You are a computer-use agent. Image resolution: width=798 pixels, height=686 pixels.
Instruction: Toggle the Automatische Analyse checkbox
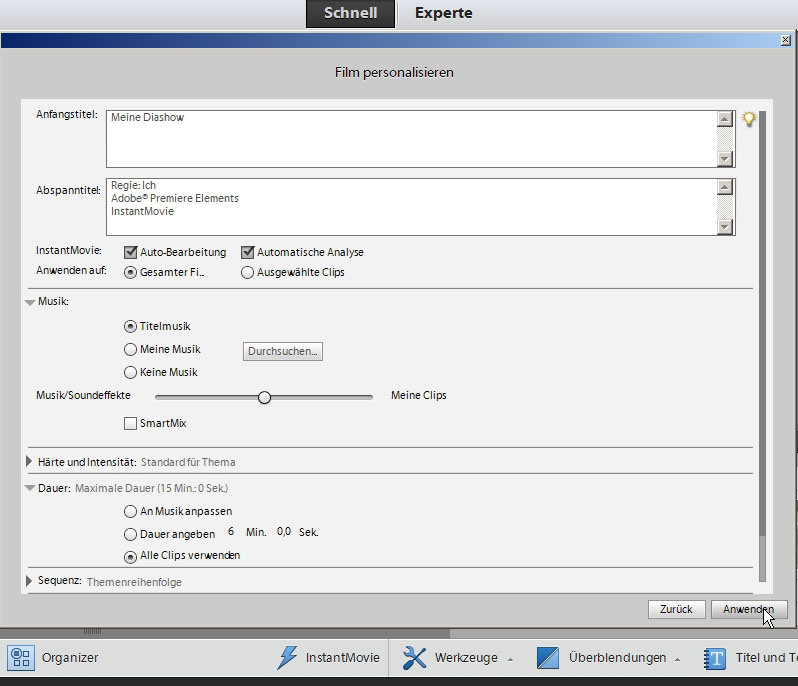[248, 252]
